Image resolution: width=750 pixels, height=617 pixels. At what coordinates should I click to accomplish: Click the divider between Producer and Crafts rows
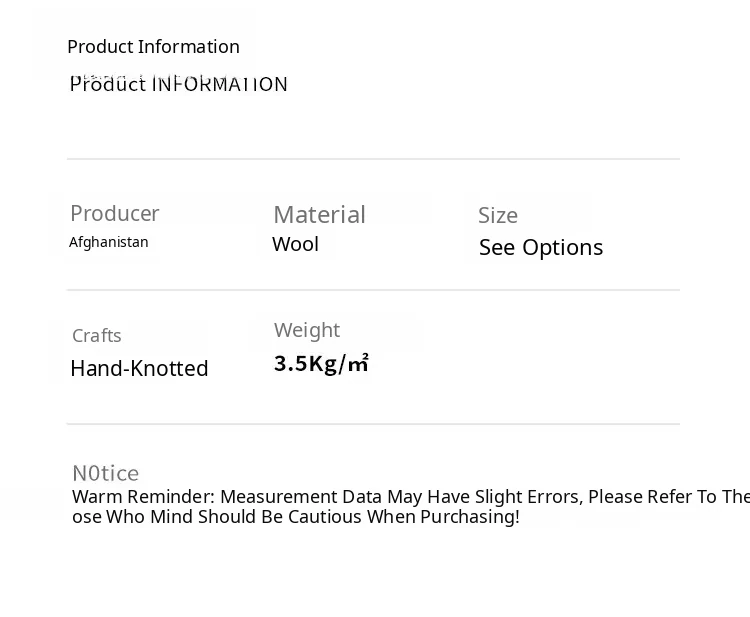[x=373, y=290]
